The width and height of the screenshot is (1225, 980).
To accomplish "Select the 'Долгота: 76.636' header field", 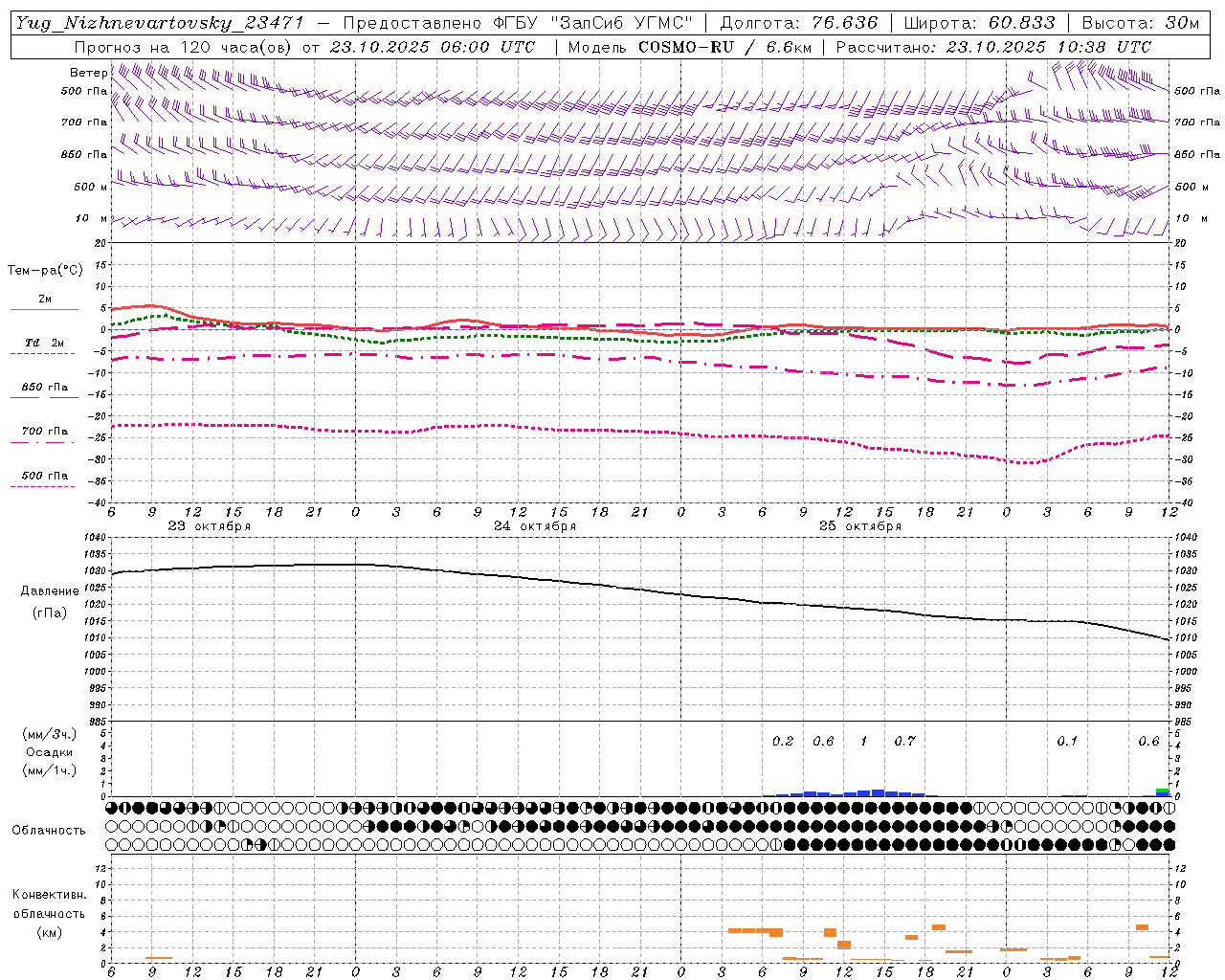I will click(798, 23).
